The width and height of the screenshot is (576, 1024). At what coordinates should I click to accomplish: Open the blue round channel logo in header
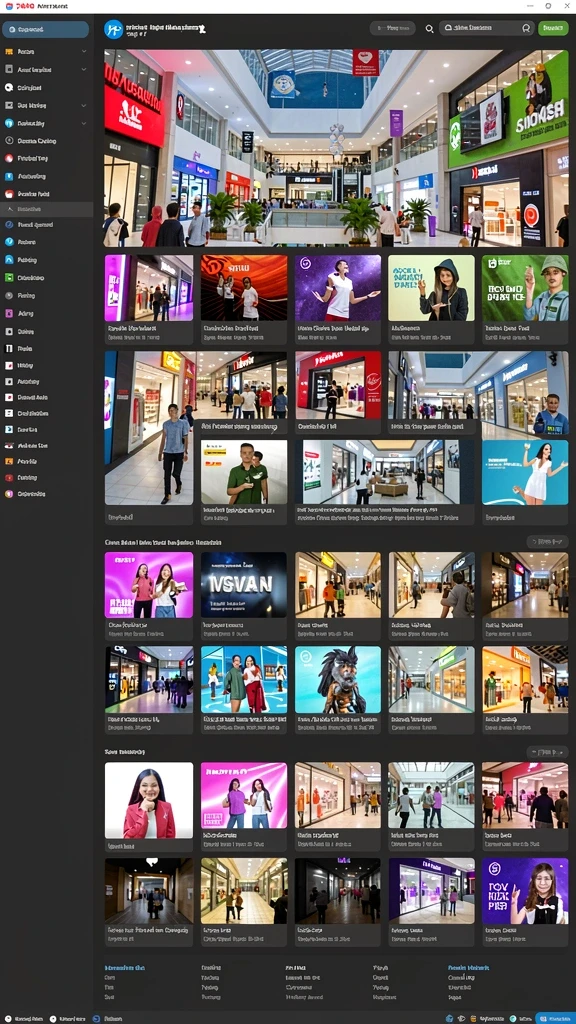[x=114, y=29]
